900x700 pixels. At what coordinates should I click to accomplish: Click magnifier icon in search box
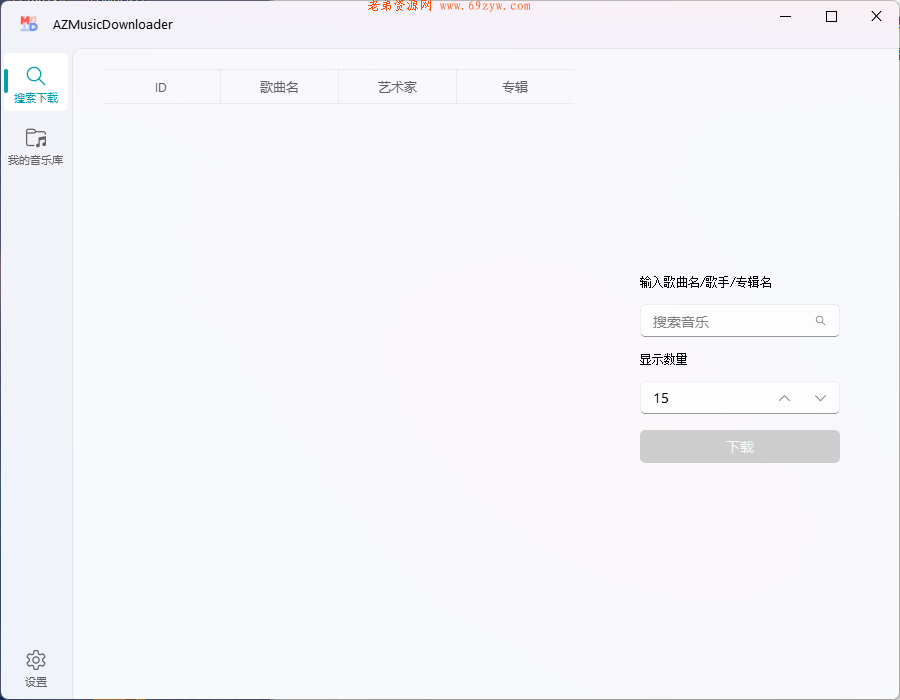[x=820, y=321]
